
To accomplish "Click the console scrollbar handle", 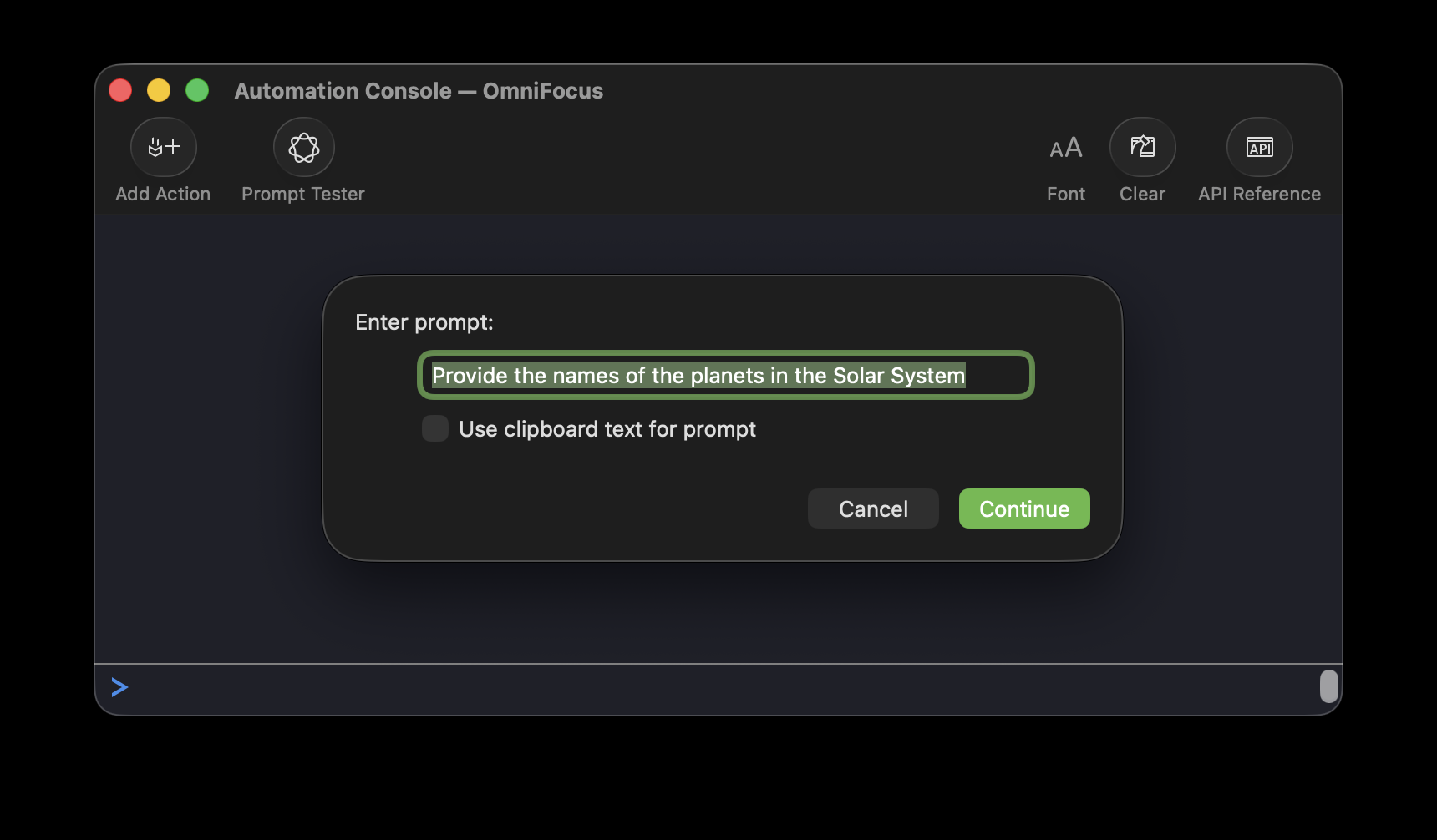I will coord(1328,686).
